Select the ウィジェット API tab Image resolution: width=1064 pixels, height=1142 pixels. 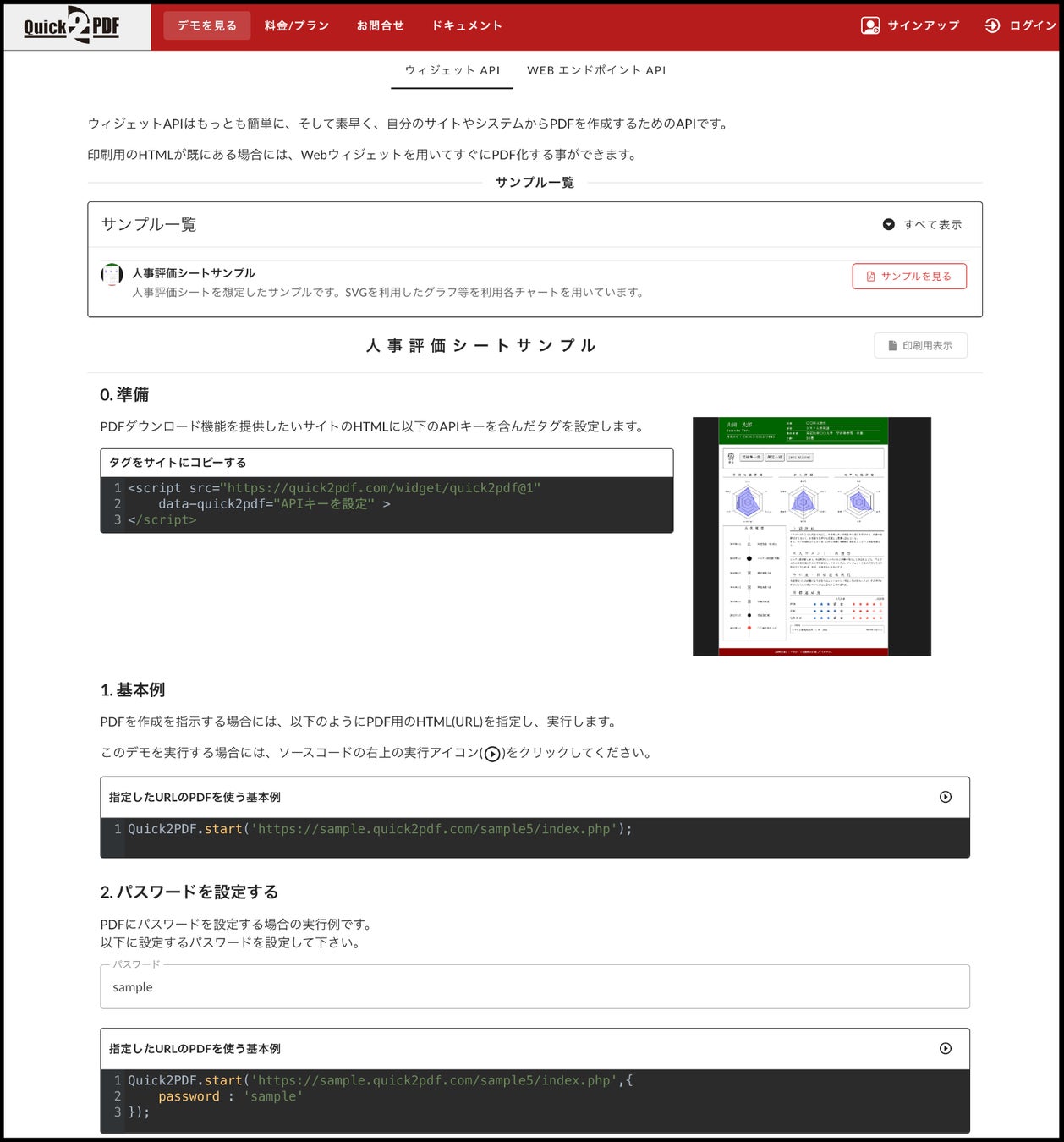tap(452, 70)
